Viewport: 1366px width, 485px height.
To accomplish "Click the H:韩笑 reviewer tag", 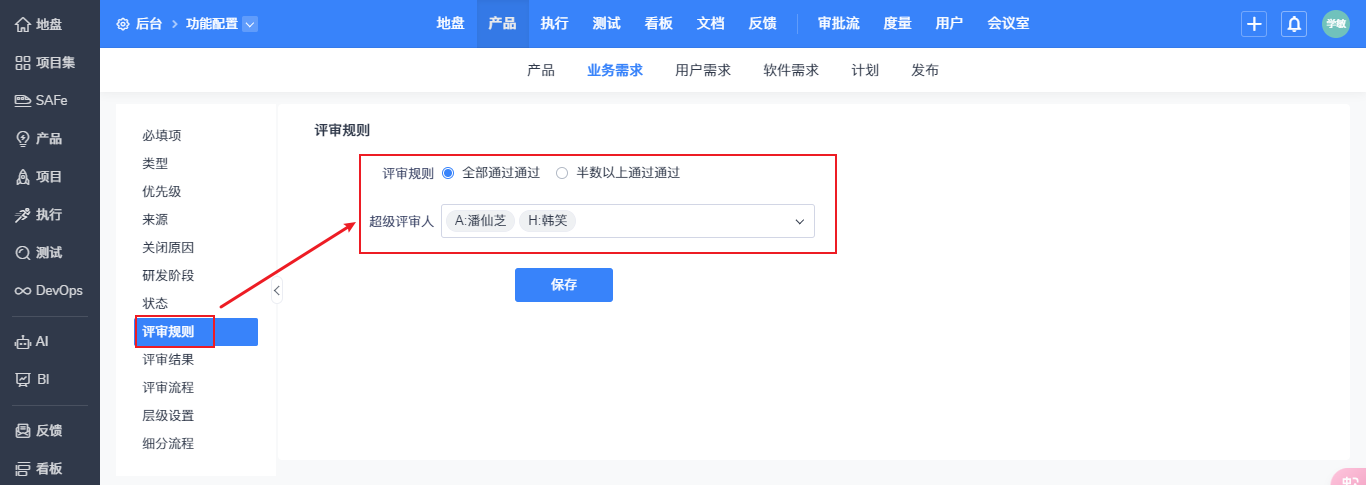I will (548, 221).
